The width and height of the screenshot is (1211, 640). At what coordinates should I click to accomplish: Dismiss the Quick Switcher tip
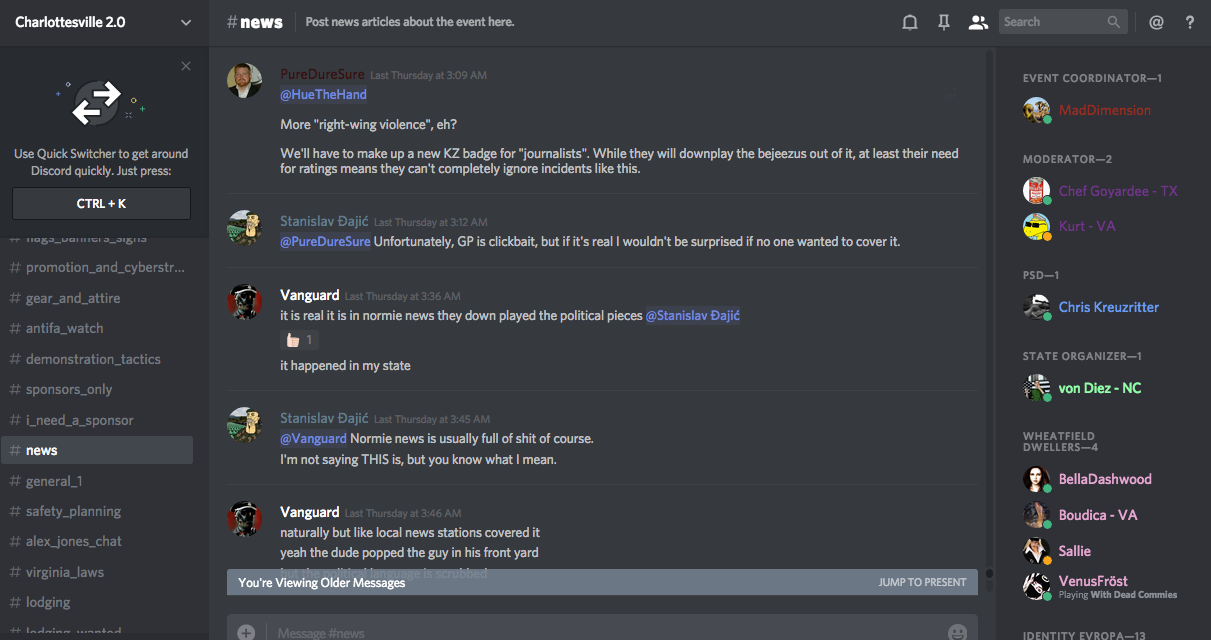click(186, 66)
